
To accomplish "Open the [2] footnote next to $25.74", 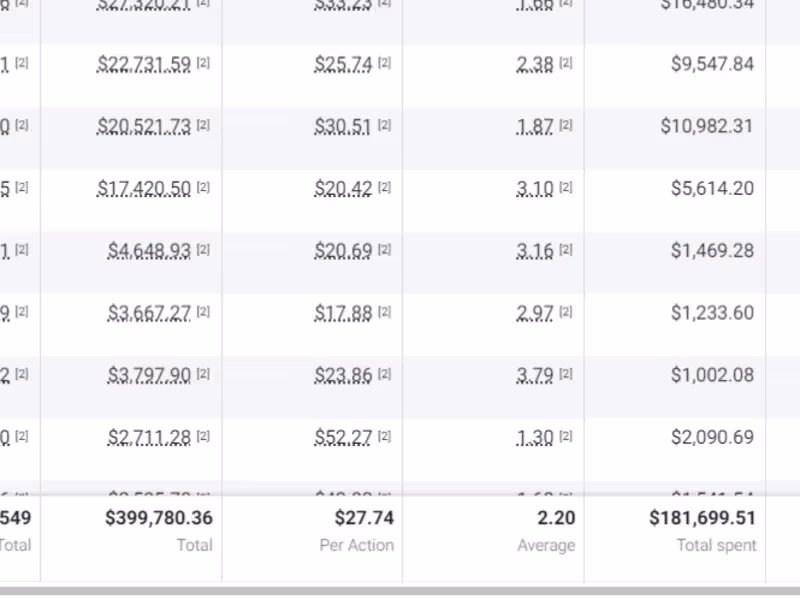I will [x=385, y=63].
